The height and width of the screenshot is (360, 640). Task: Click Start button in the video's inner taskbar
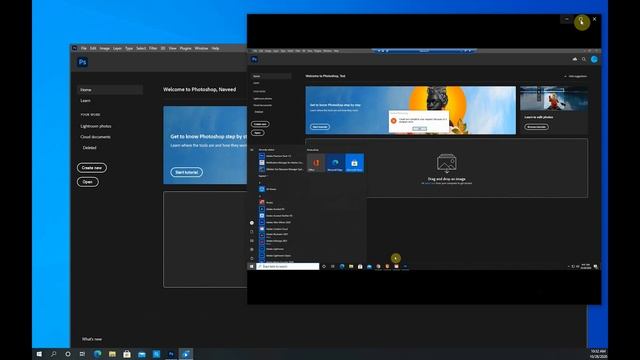(251, 266)
